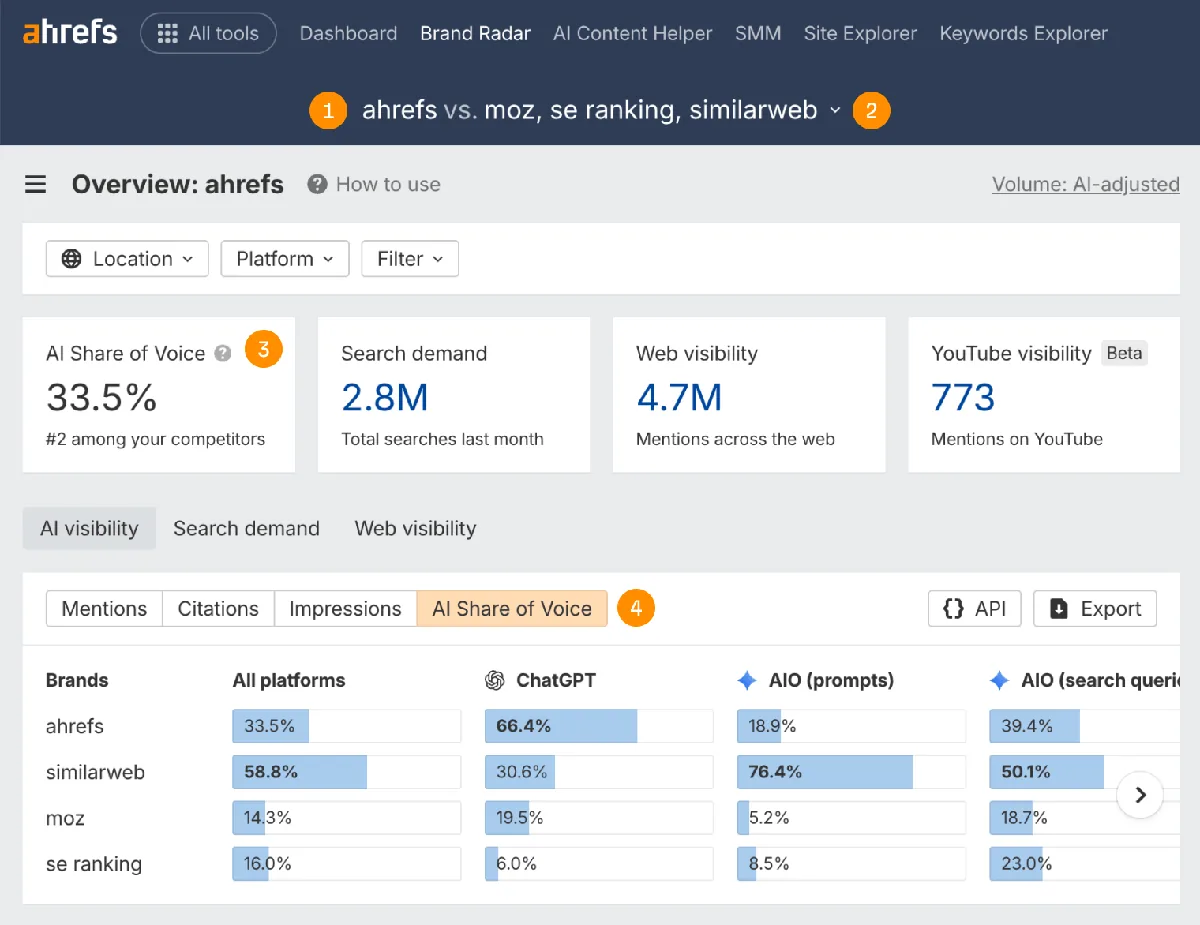The height and width of the screenshot is (925, 1200).
Task: Click the How to use help link
Action: (388, 184)
